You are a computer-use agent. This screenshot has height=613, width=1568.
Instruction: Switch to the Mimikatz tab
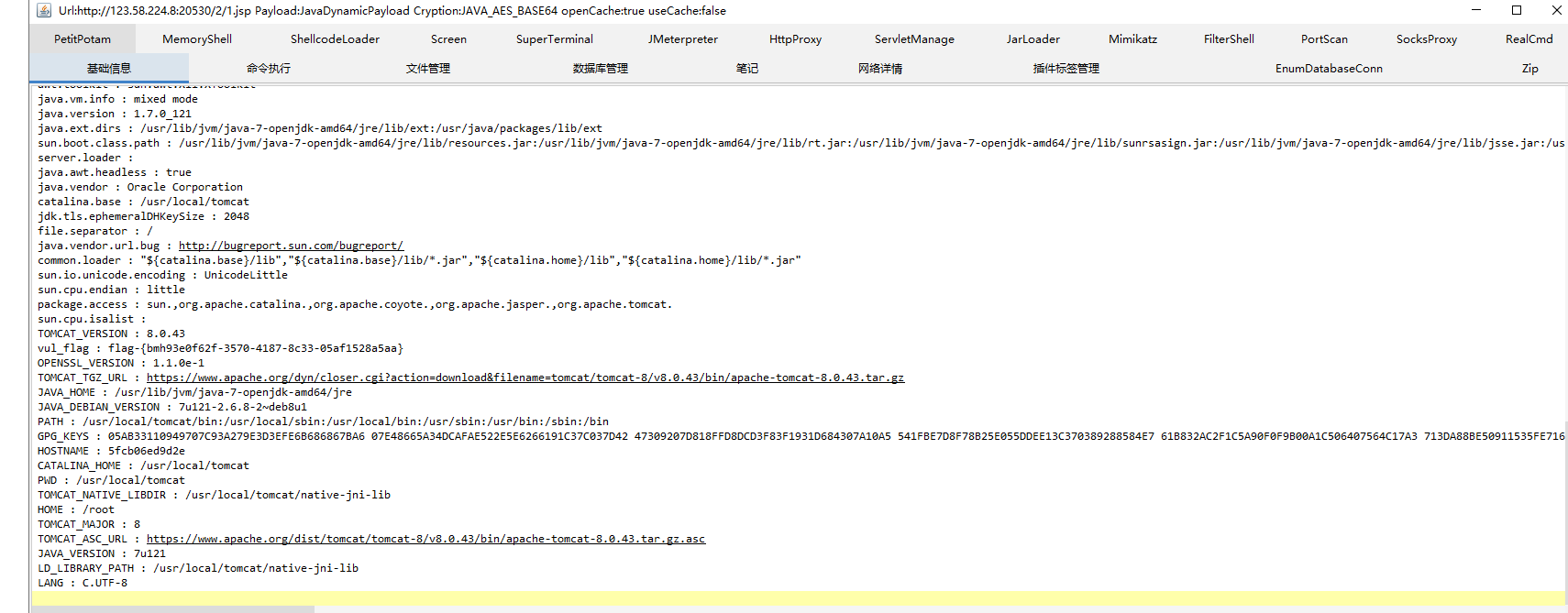(1132, 39)
